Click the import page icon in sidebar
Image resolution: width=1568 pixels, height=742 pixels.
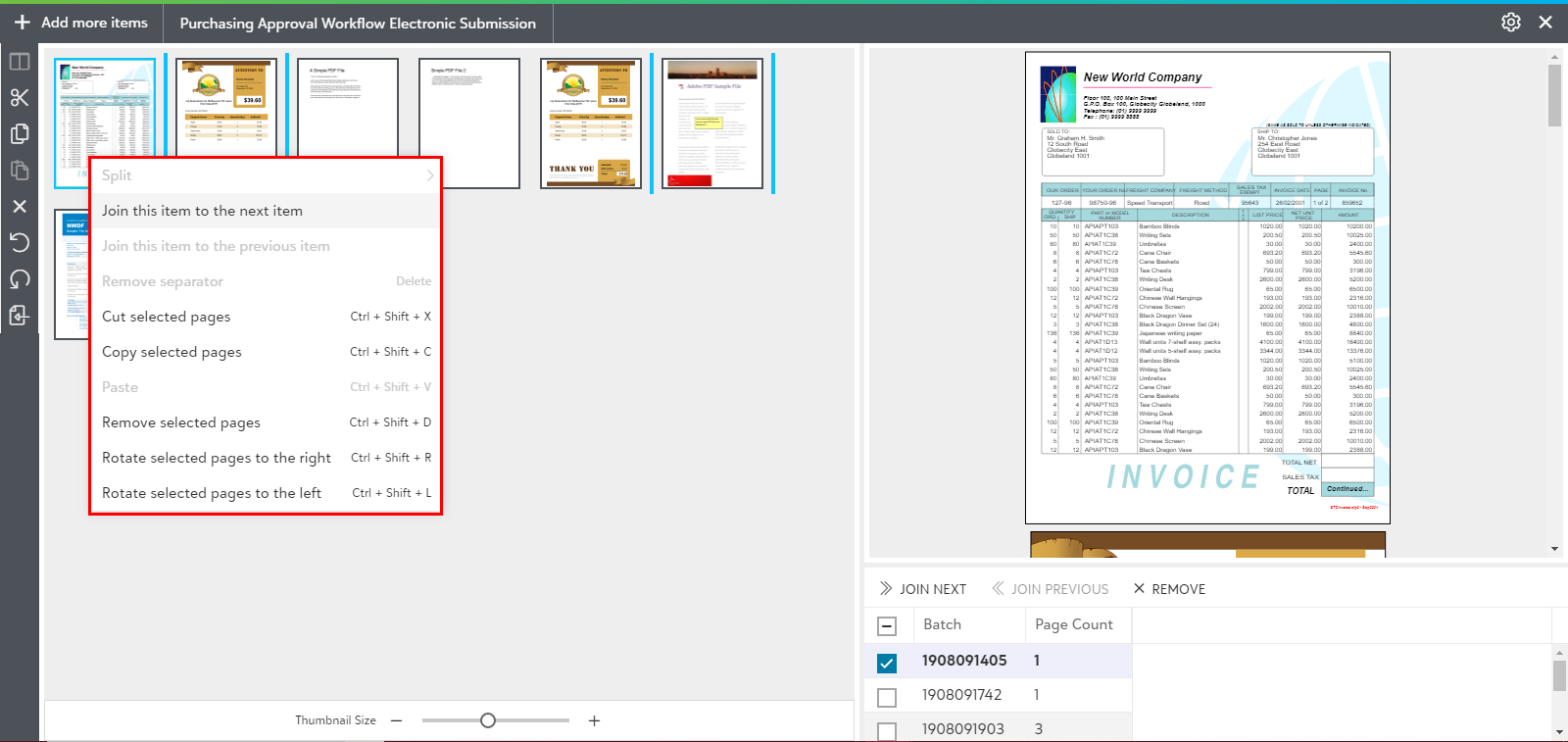(x=20, y=316)
